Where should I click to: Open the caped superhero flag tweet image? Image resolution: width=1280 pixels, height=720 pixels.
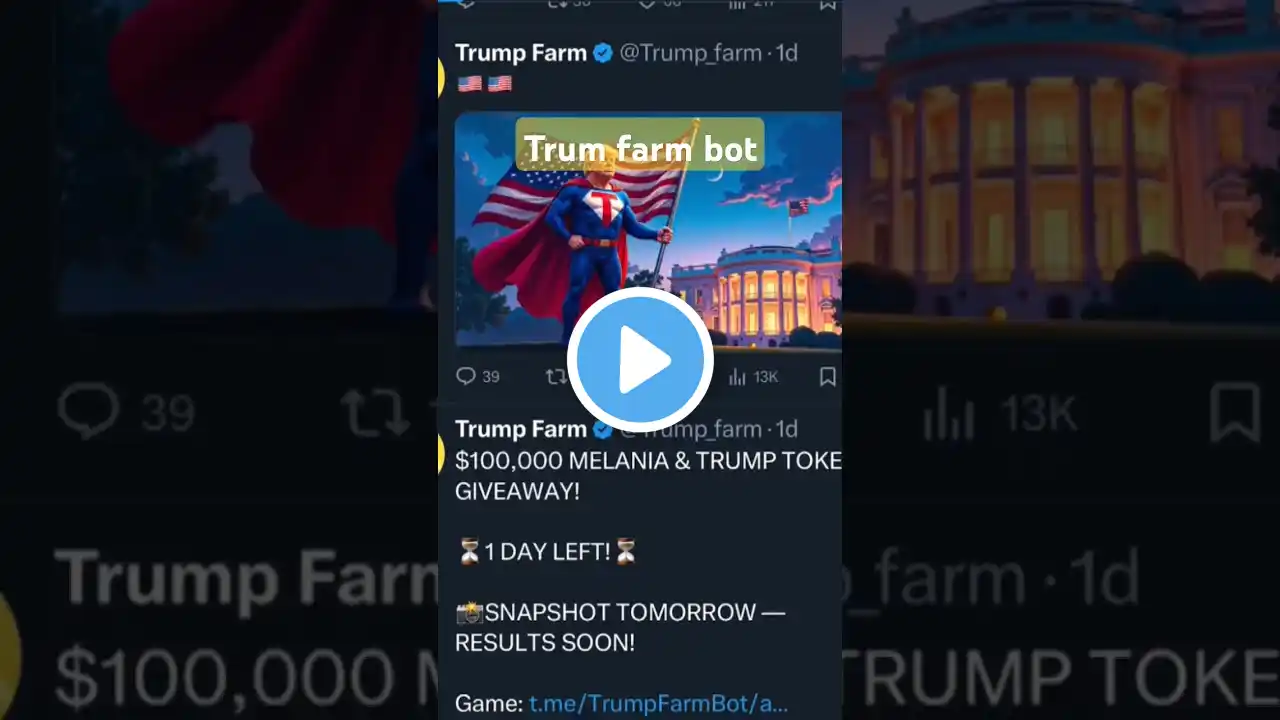pyautogui.click(x=648, y=230)
